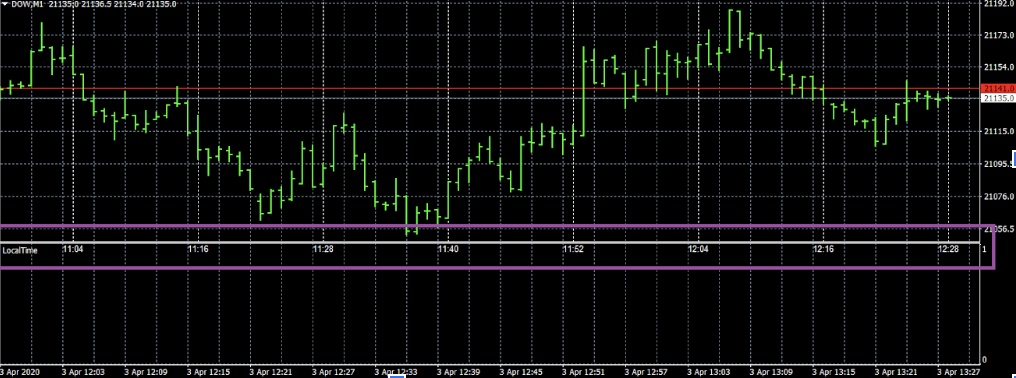Click the blue-white handle at bottom edge
This screenshot has width=1016, height=378.
tap(397, 375)
